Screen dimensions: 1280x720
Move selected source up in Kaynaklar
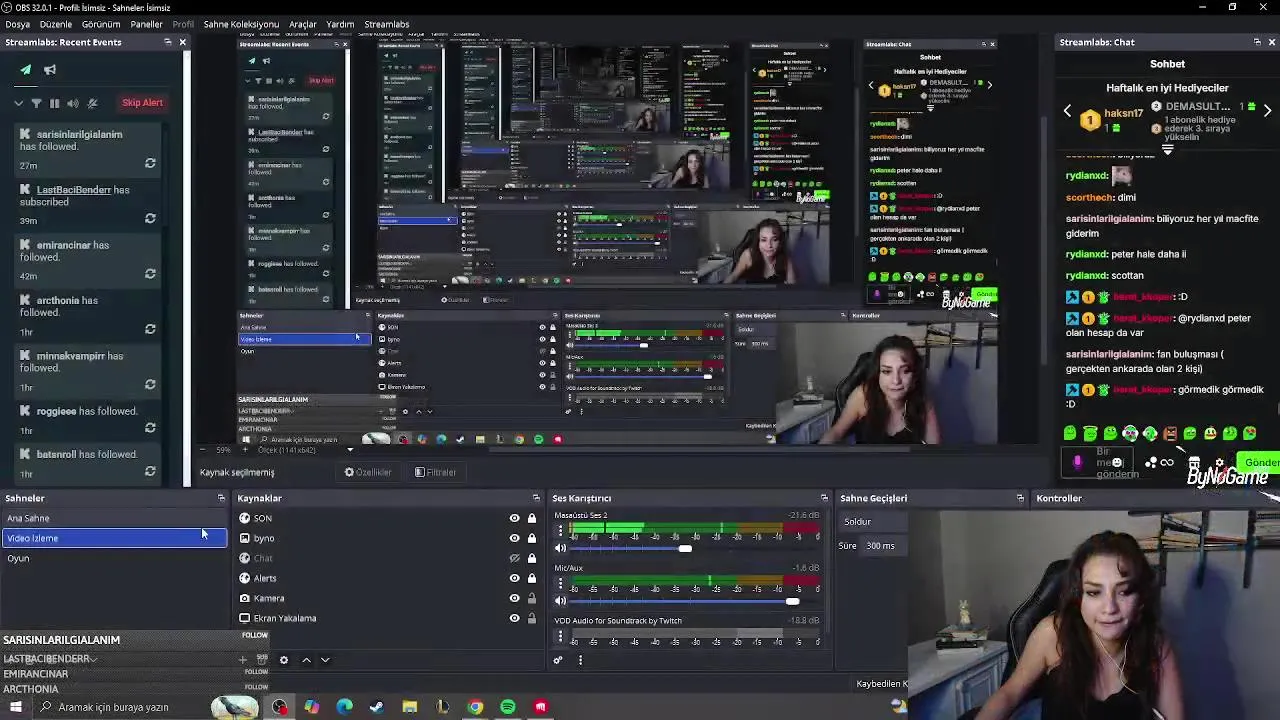click(x=306, y=660)
